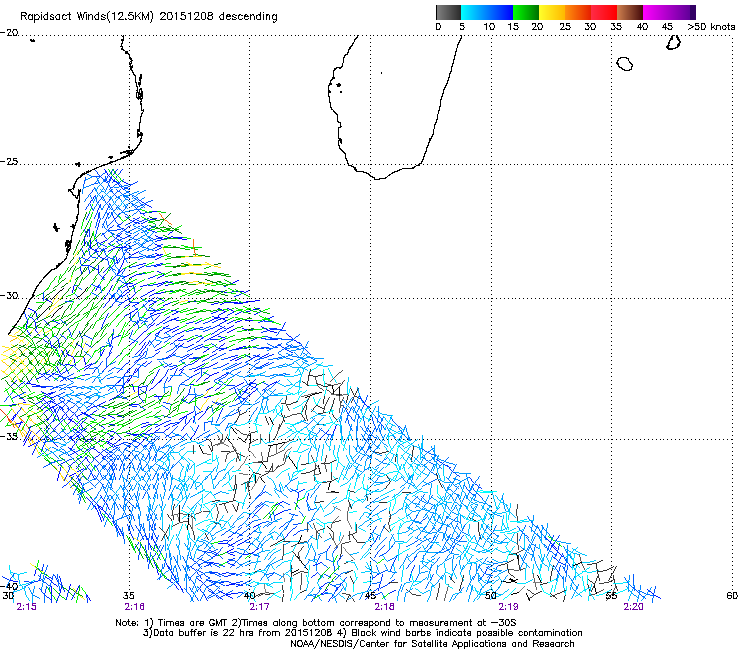The width and height of the screenshot is (740, 650).
Task: Click the longitude label '35'
Action: (x=128, y=596)
